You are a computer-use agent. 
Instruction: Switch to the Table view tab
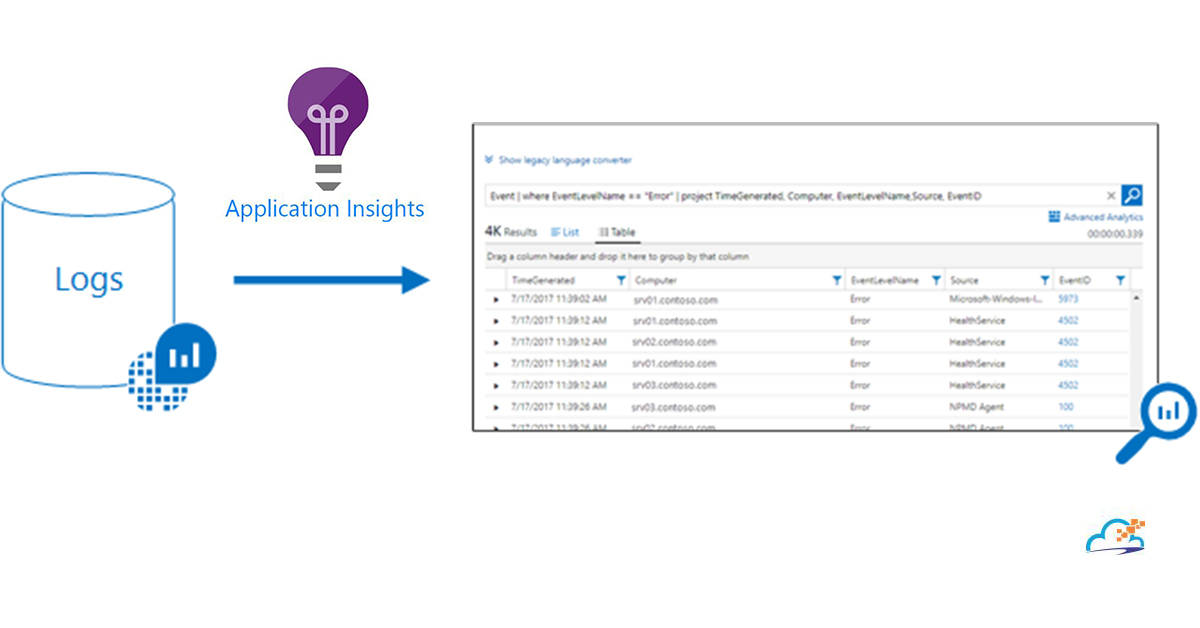point(616,232)
